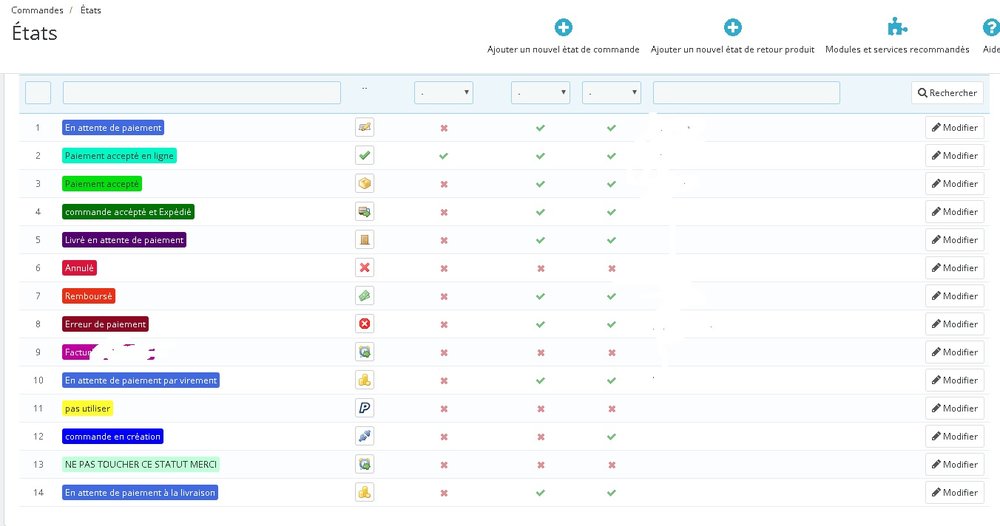This screenshot has height=526, width=1000.
Task: Click row number 14 cell
Action: coord(38,492)
